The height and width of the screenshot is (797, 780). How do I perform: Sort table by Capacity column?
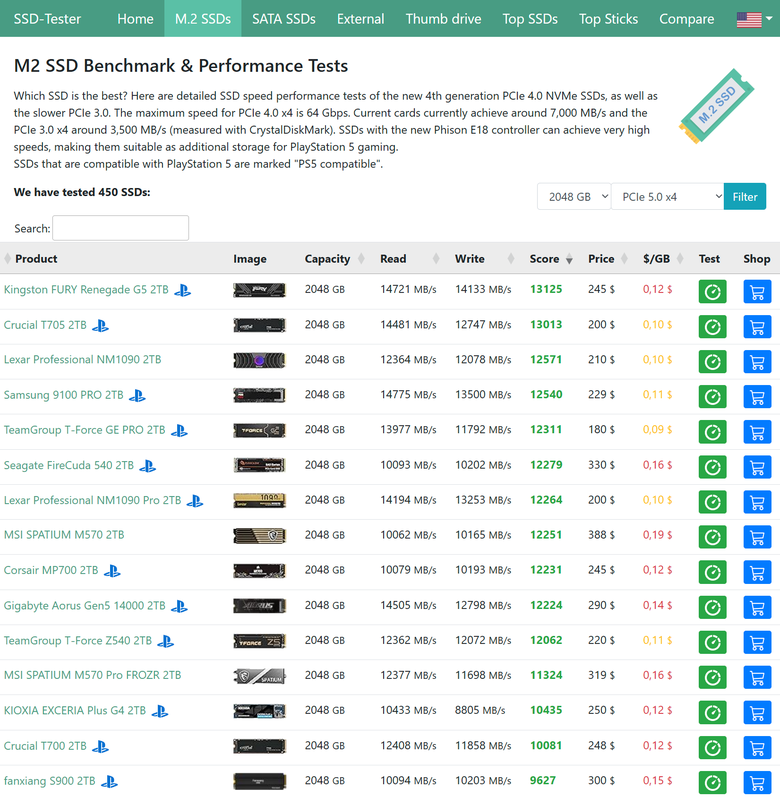(x=333, y=259)
